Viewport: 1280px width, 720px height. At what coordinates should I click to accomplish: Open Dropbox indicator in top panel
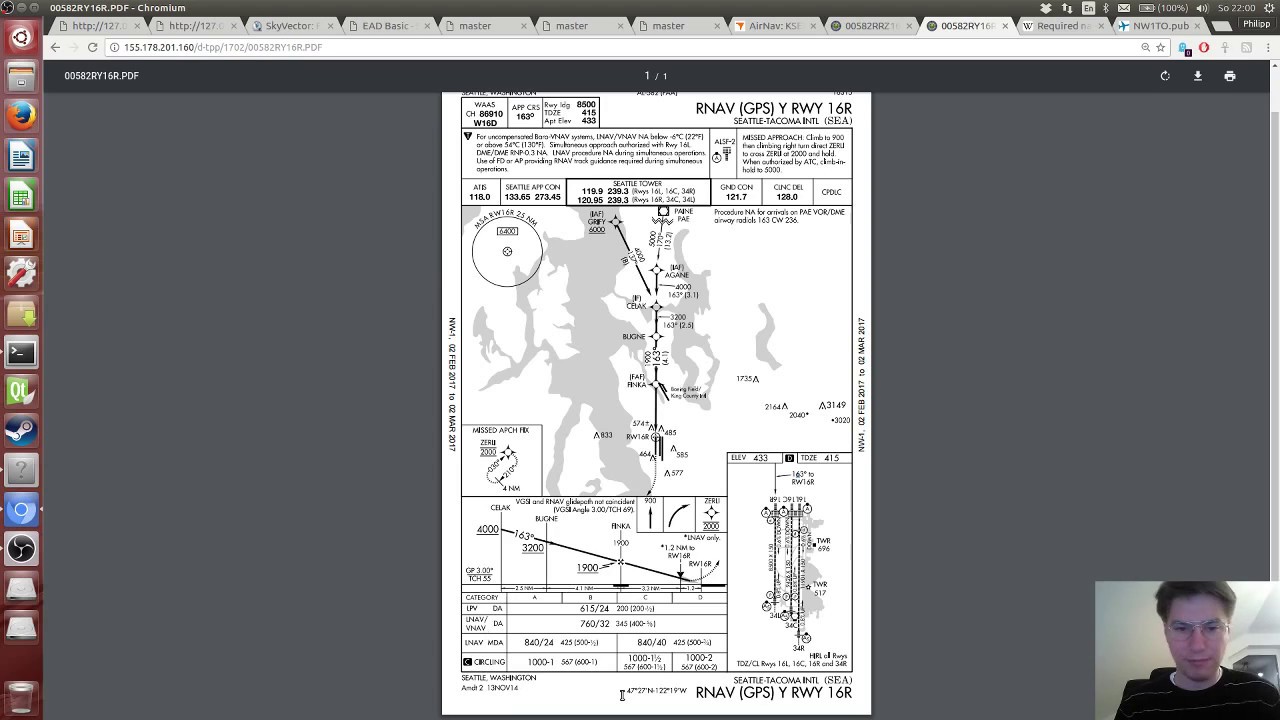pos(1047,8)
